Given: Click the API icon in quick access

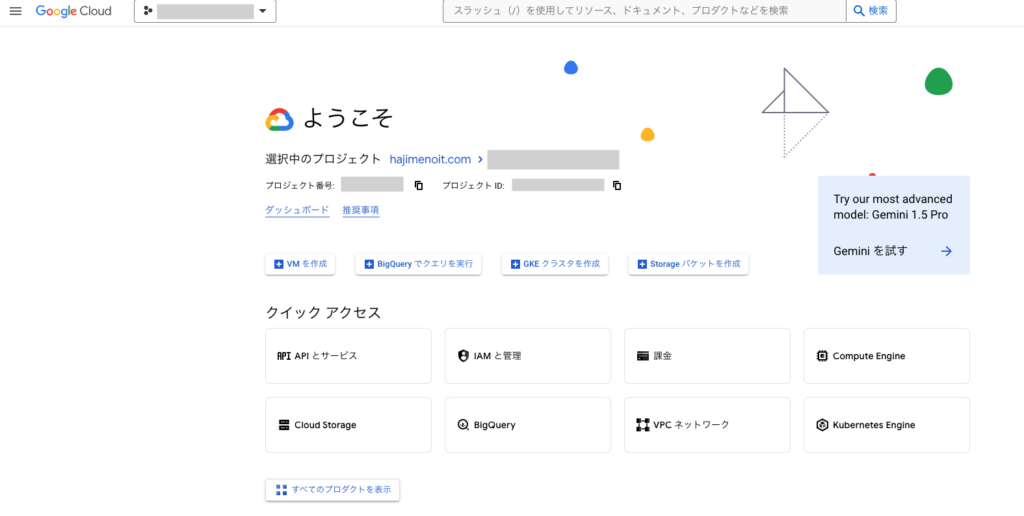Looking at the screenshot, I should click(283, 356).
